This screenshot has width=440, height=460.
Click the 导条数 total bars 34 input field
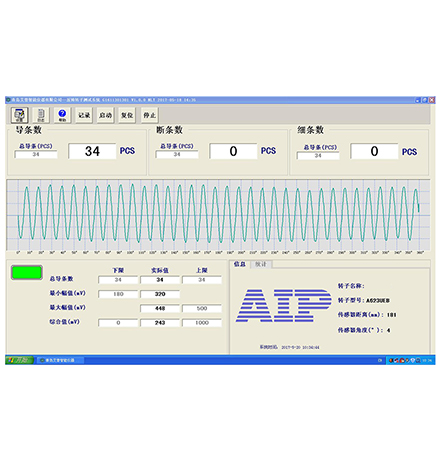pos(36,154)
